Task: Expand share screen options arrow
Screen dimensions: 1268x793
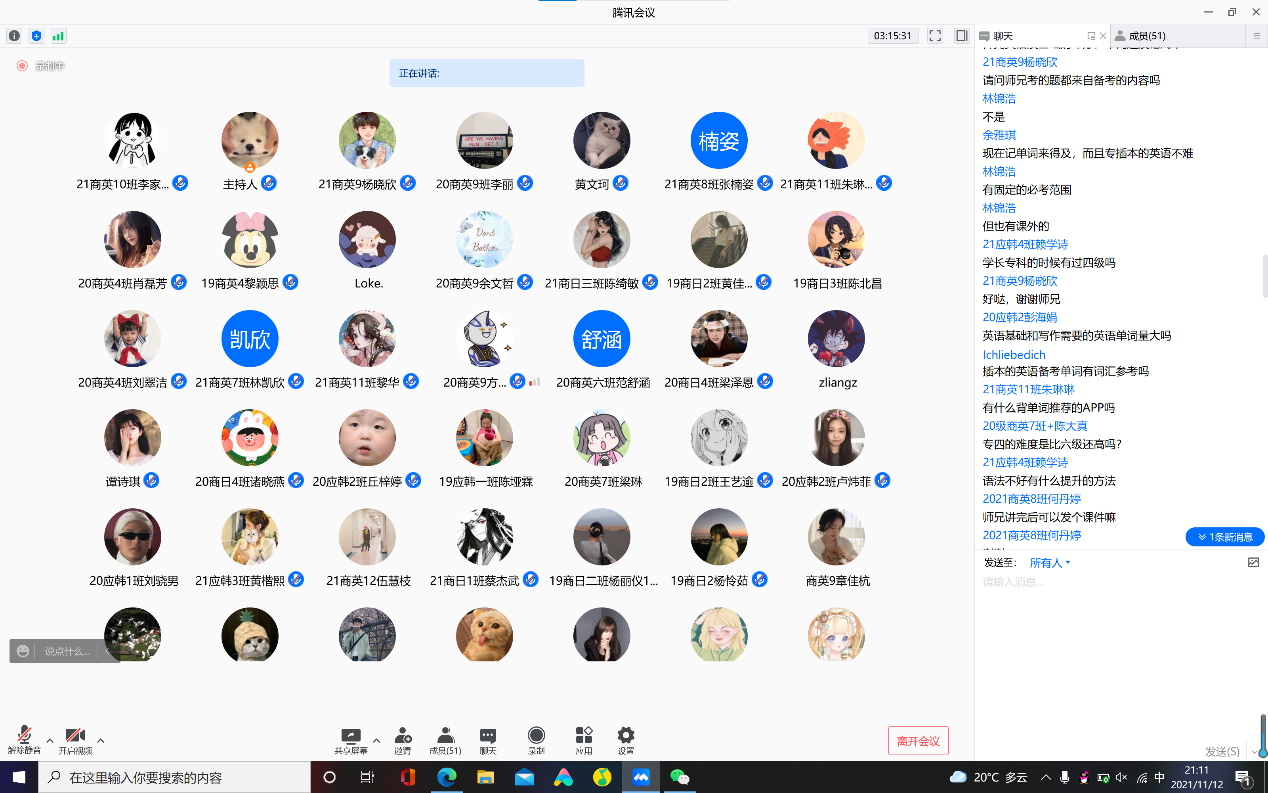Action: [376, 741]
